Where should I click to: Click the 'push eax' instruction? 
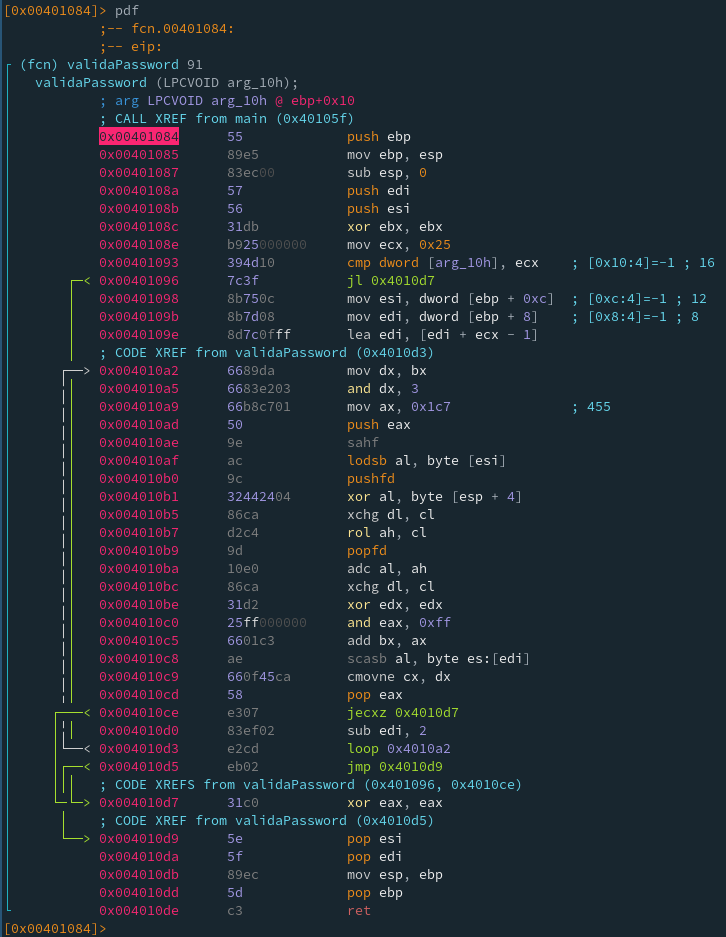pyautogui.click(x=379, y=425)
